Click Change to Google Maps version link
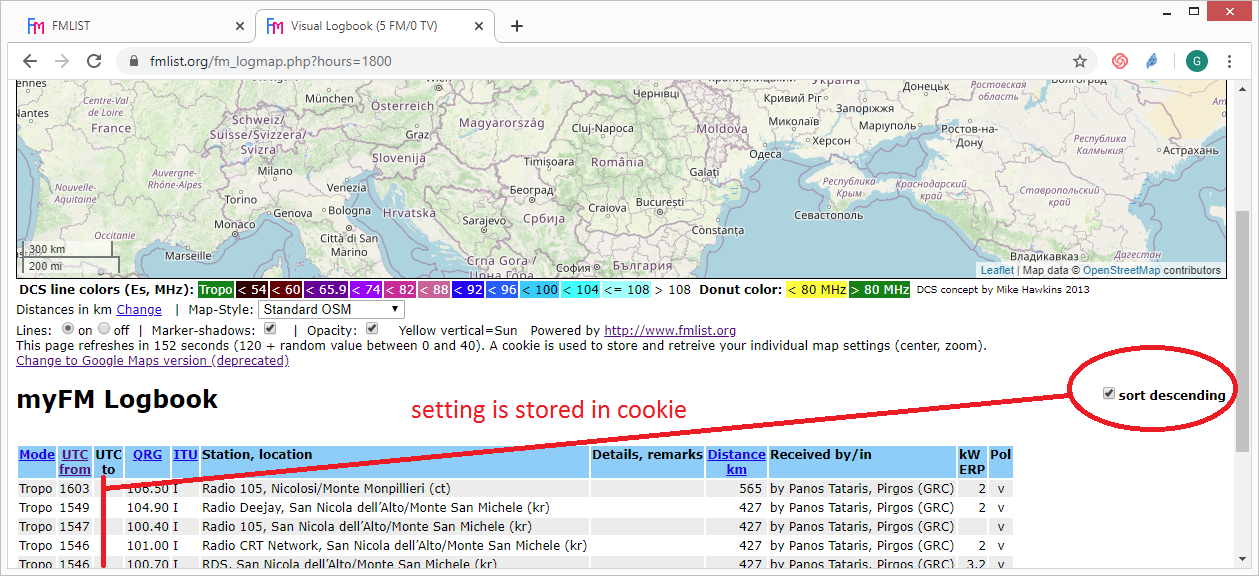The height and width of the screenshot is (576, 1259). [x=152, y=360]
